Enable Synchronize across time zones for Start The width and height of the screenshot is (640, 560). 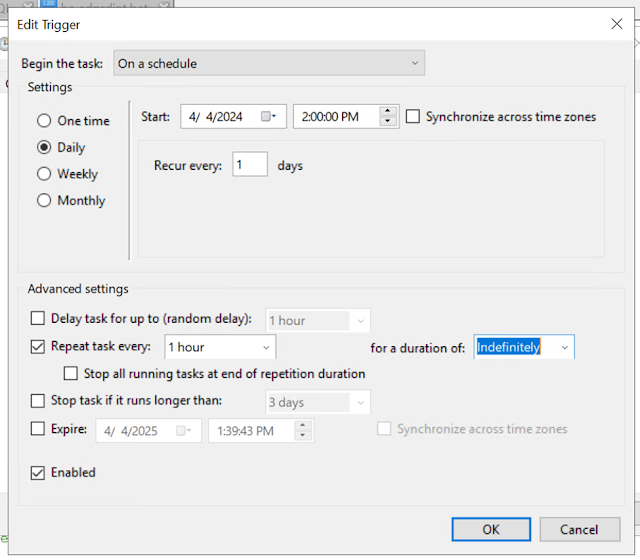click(413, 117)
